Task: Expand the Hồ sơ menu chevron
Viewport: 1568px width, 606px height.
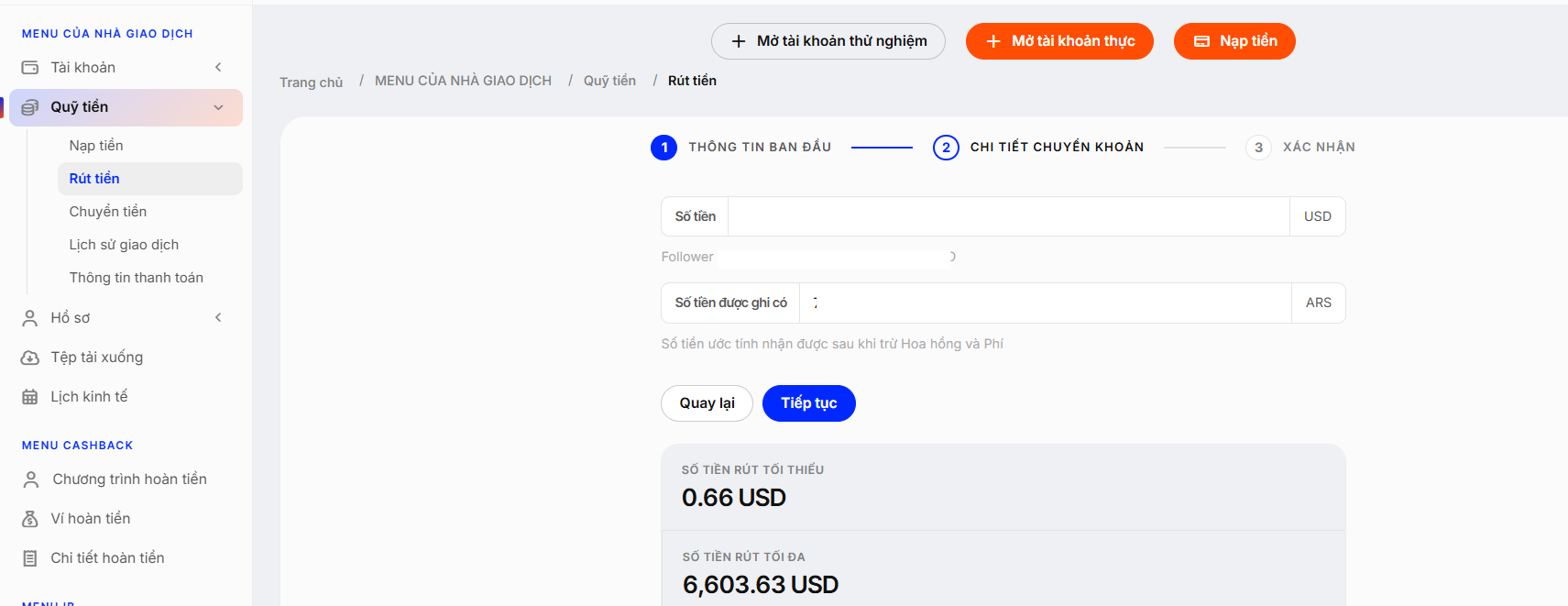Action: pyautogui.click(x=218, y=317)
